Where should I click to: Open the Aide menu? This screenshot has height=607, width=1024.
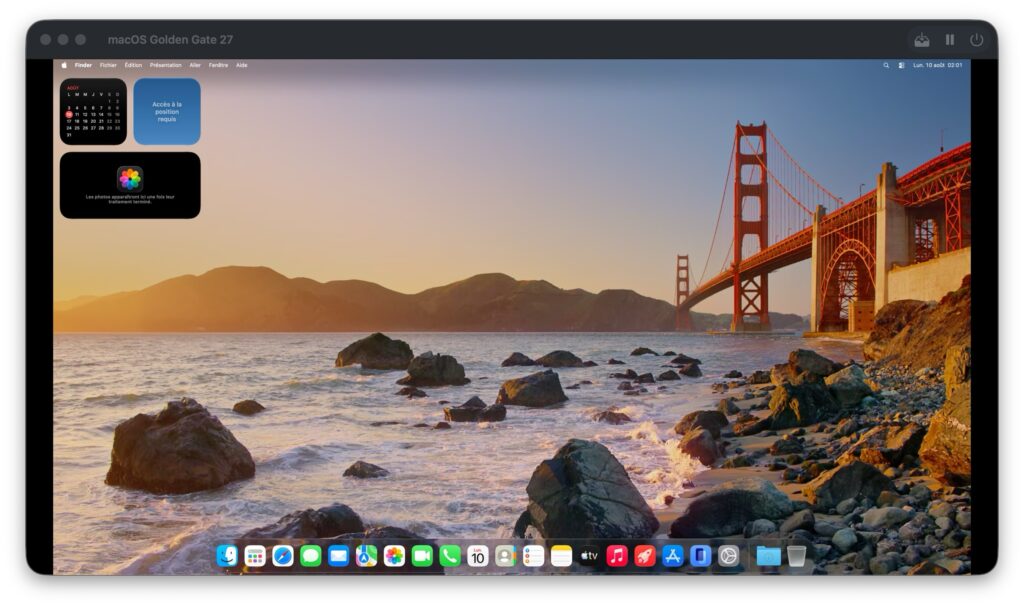tap(242, 65)
